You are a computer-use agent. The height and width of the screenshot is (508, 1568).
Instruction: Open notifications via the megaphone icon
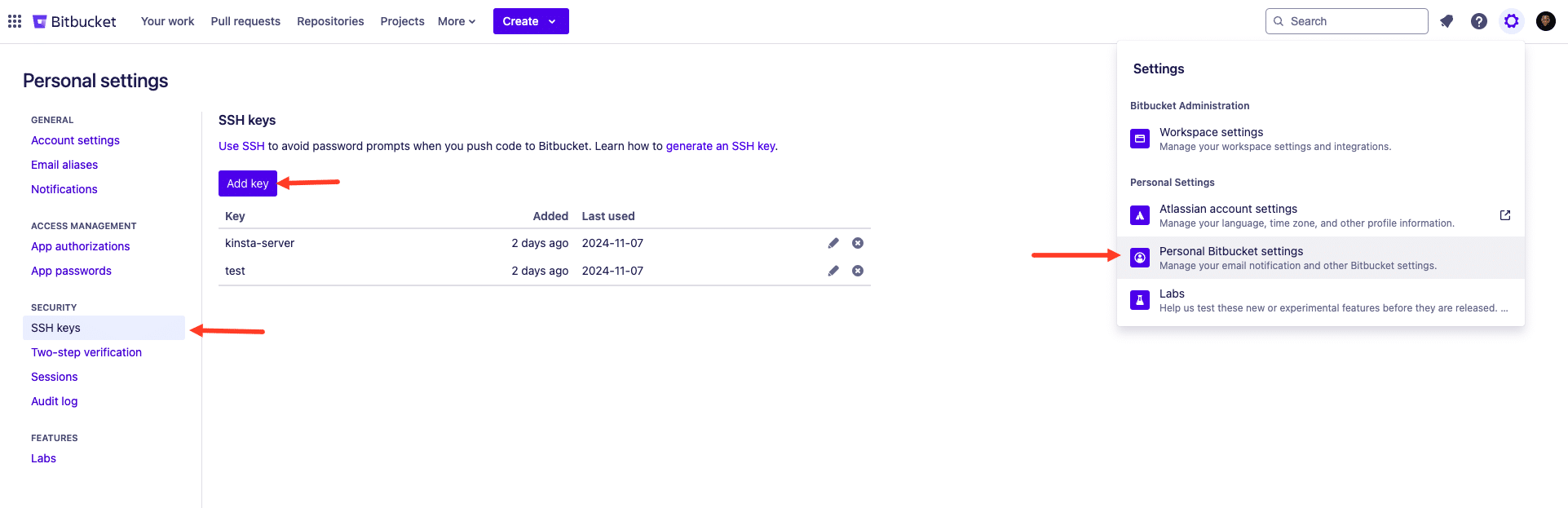pyautogui.click(x=1447, y=21)
